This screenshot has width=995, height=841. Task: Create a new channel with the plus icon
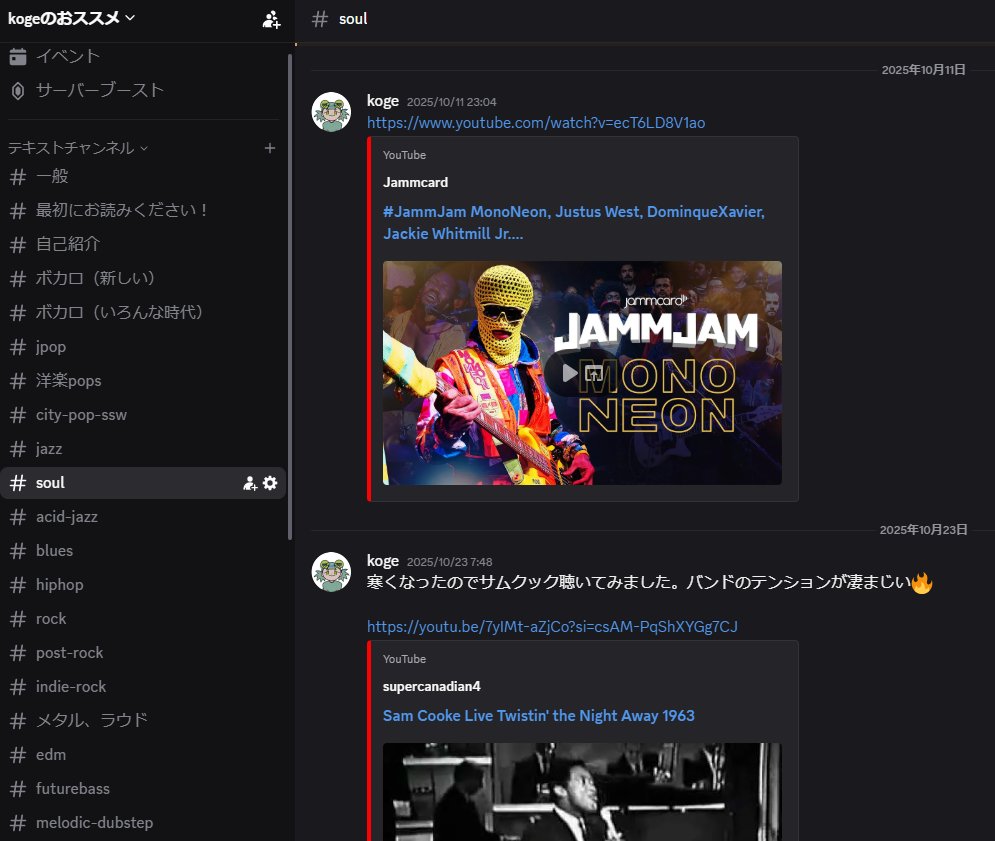click(269, 147)
